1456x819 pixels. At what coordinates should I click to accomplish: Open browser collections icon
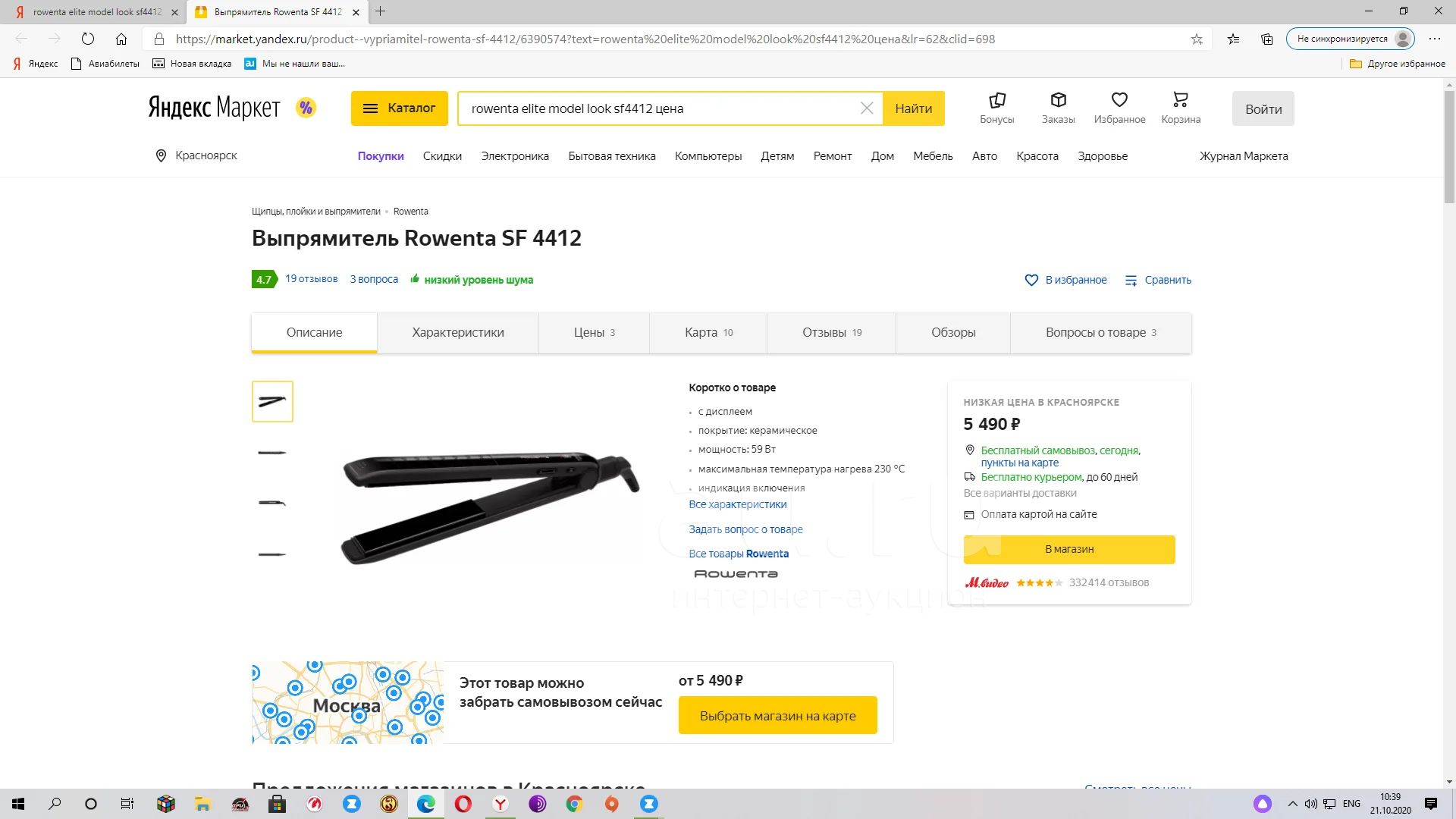tap(1267, 39)
